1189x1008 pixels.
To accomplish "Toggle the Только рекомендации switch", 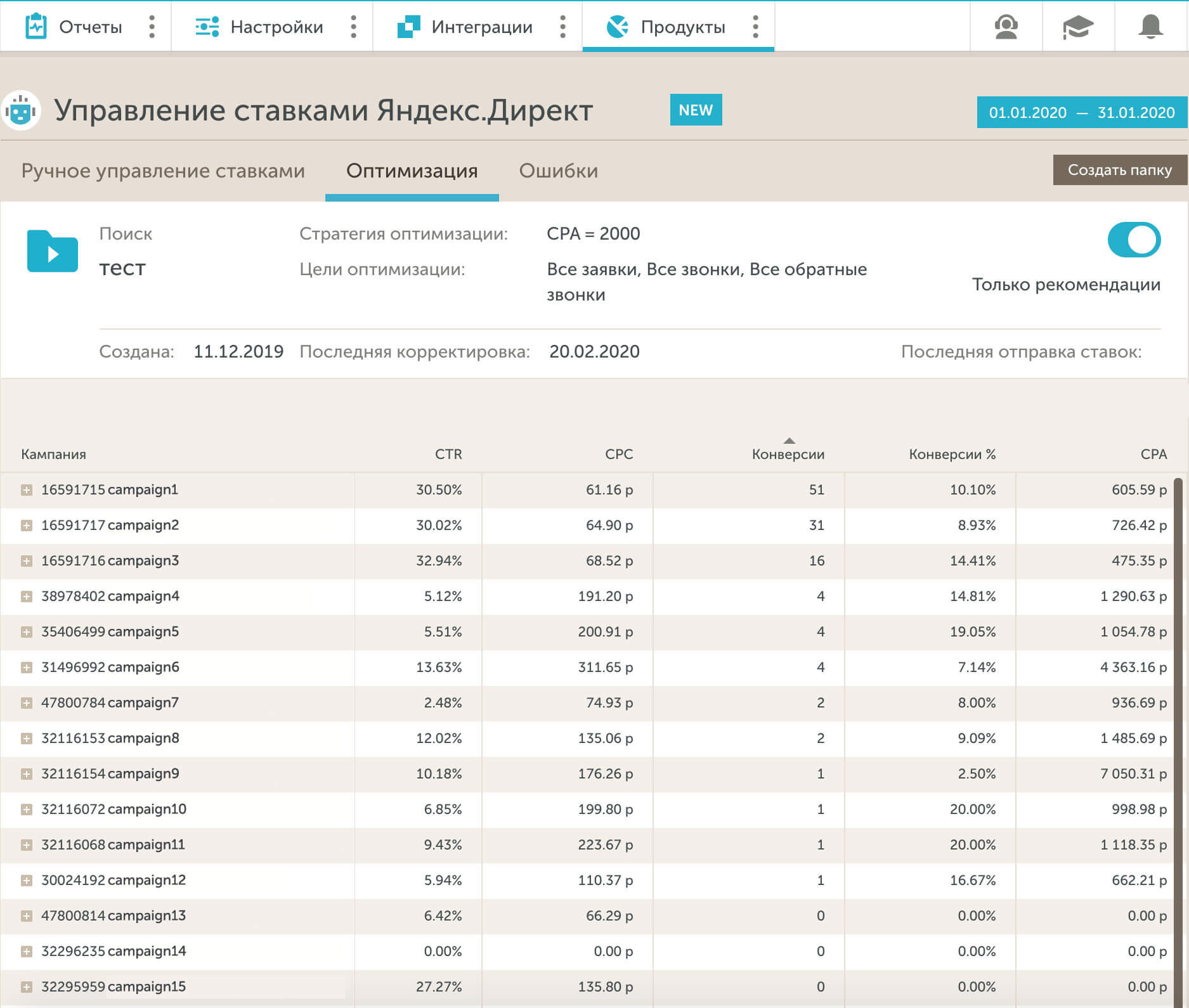I will (x=1134, y=240).
